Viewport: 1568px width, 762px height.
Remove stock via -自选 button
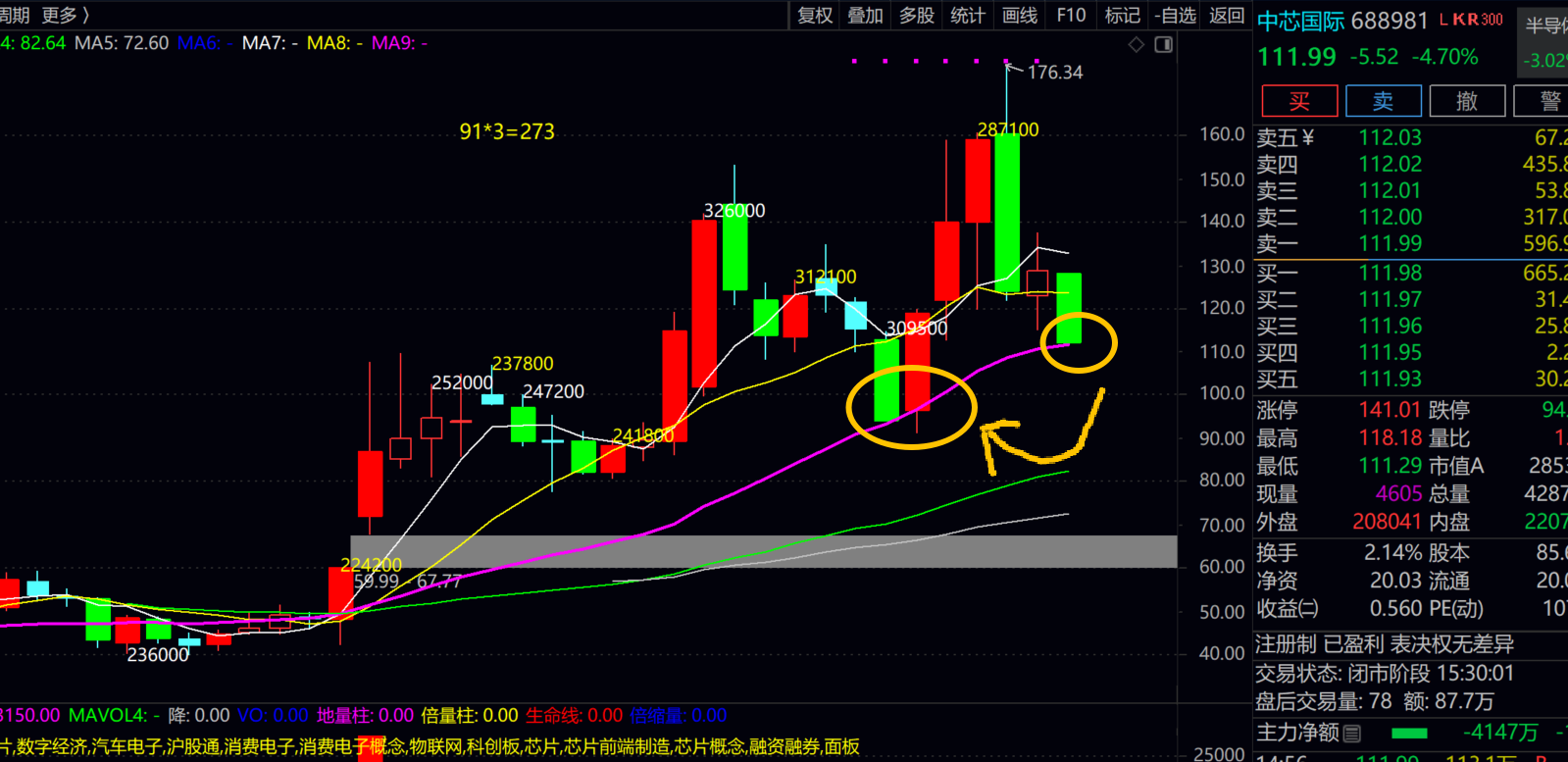pos(1176,16)
